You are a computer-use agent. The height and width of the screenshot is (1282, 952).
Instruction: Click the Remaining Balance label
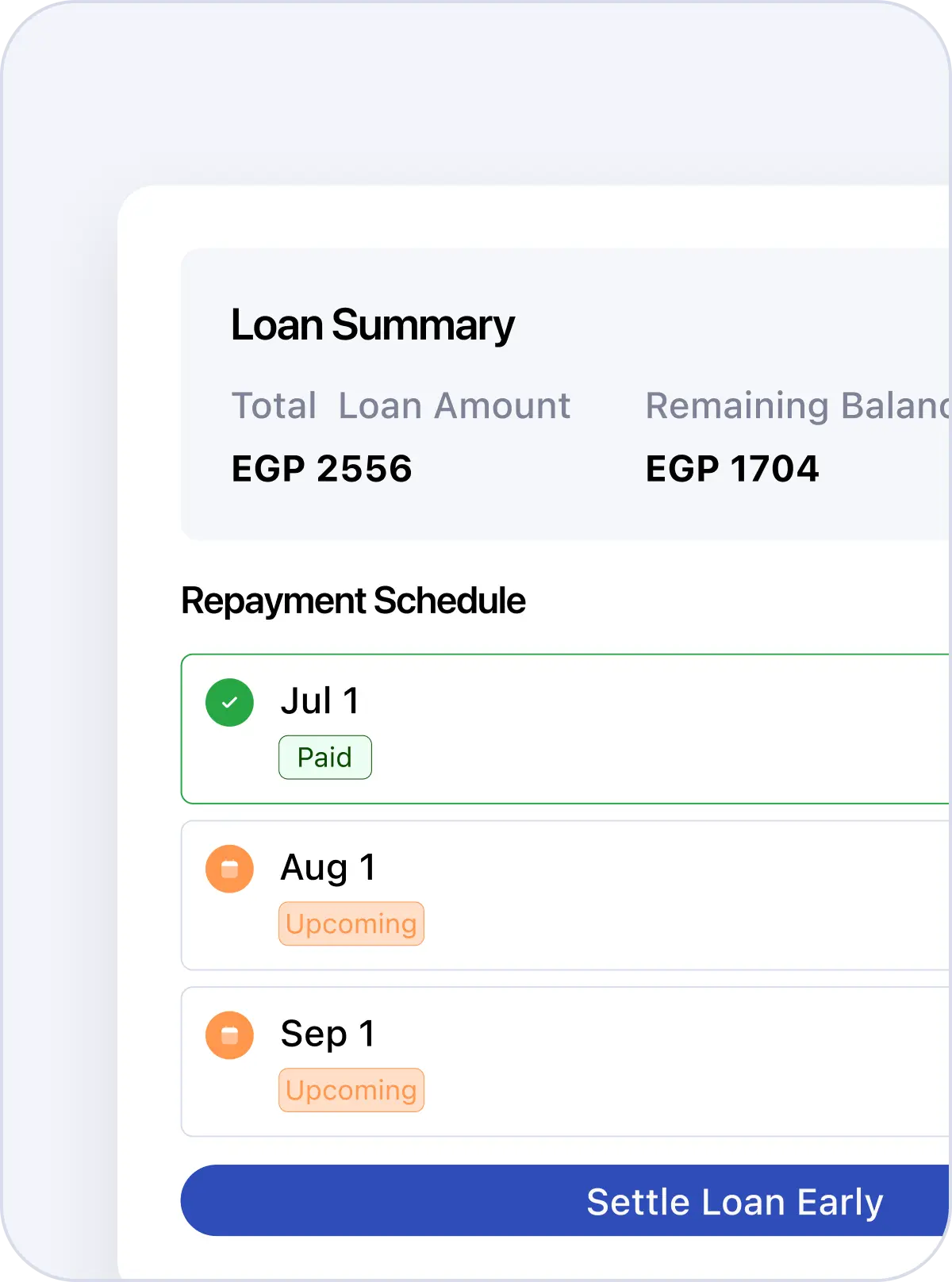click(x=797, y=406)
